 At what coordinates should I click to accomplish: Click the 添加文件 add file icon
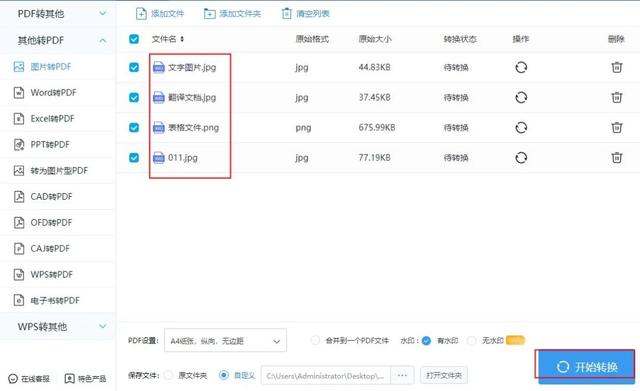point(141,14)
